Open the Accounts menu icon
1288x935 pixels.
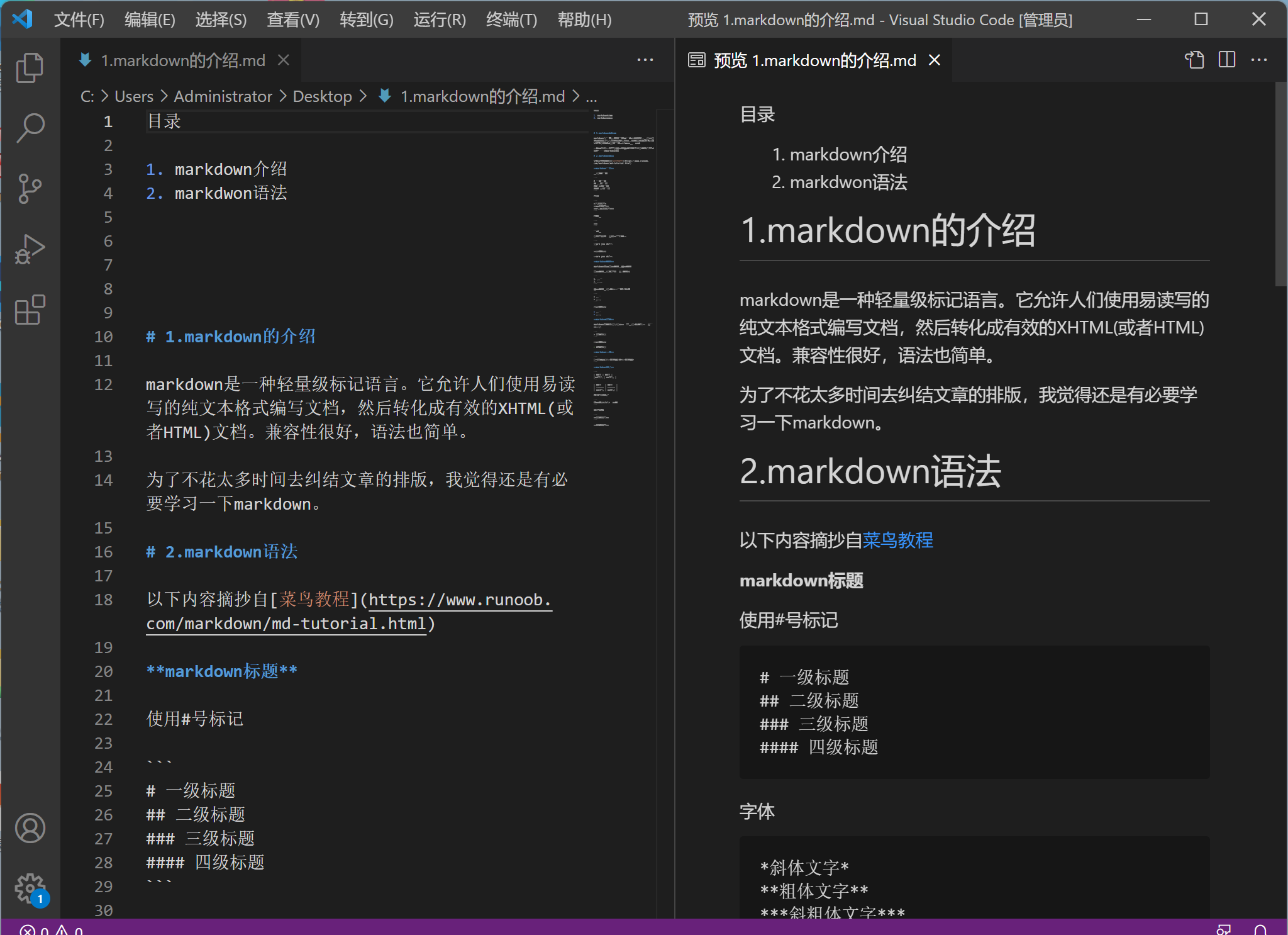tap(30, 828)
